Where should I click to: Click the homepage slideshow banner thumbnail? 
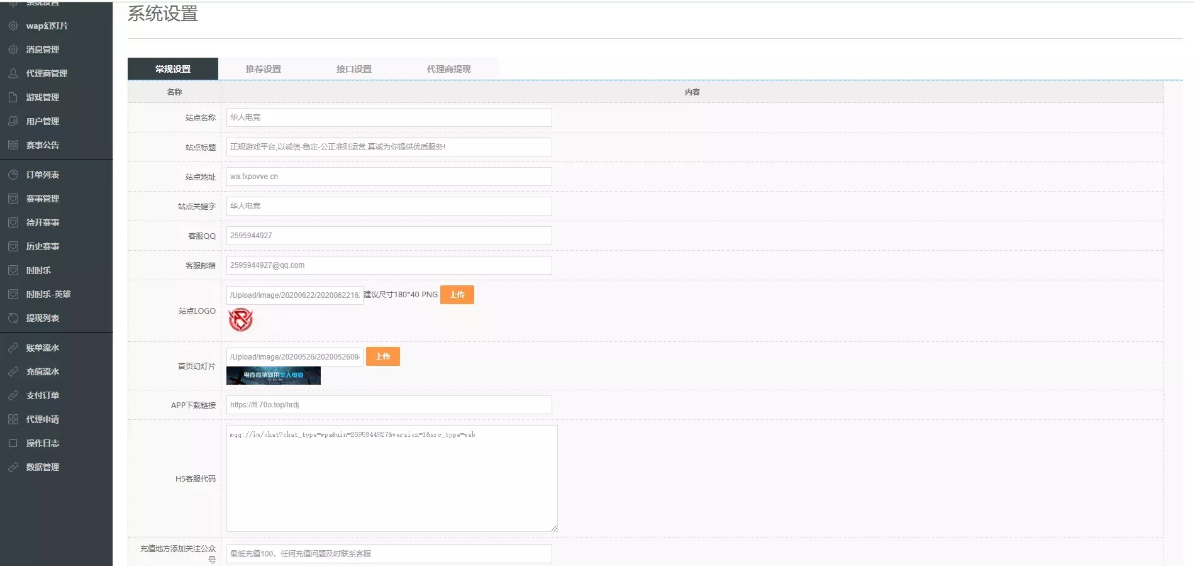(273, 376)
